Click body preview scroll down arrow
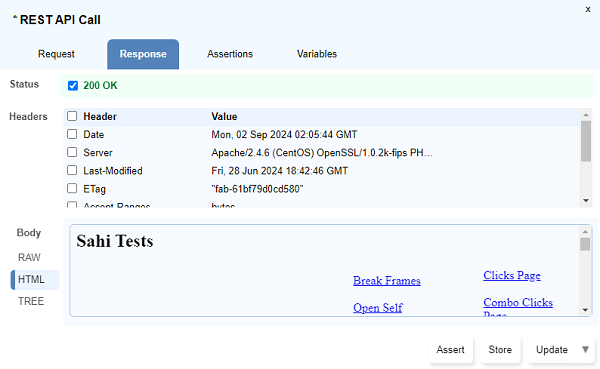The image size is (600, 369). 585,310
